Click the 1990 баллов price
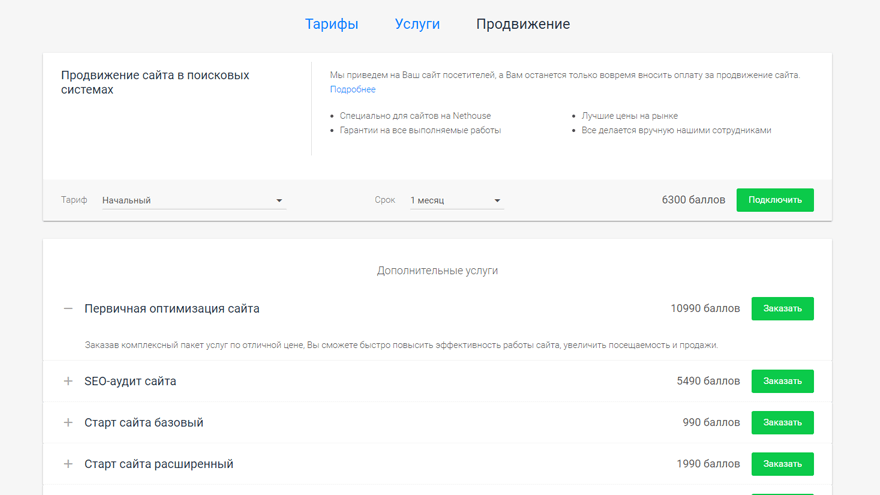The height and width of the screenshot is (495, 880). coord(708,464)
